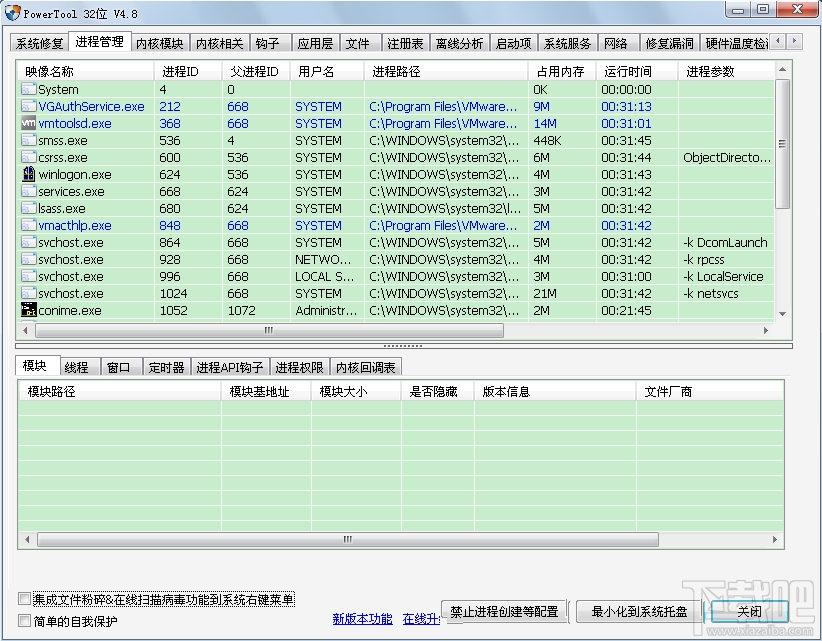
Task: Click the System process icon
Action: [27, 89]
